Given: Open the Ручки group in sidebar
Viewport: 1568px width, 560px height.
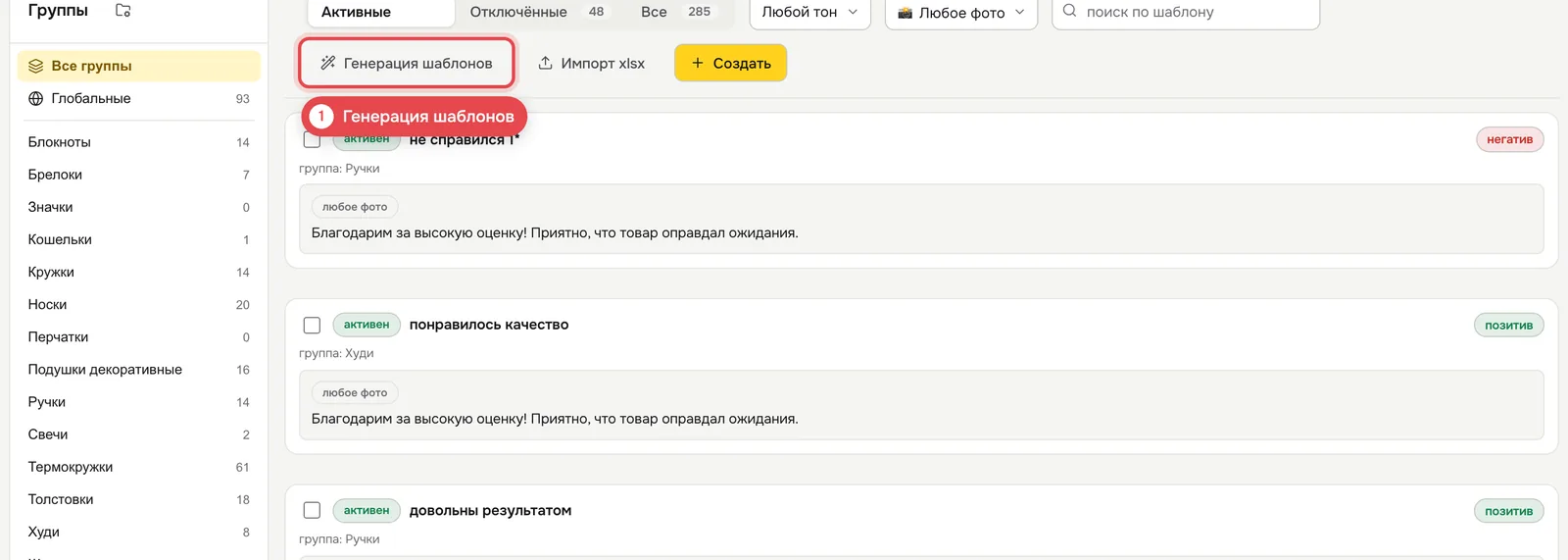Looking at the screenshot, I should coord(139,402).
